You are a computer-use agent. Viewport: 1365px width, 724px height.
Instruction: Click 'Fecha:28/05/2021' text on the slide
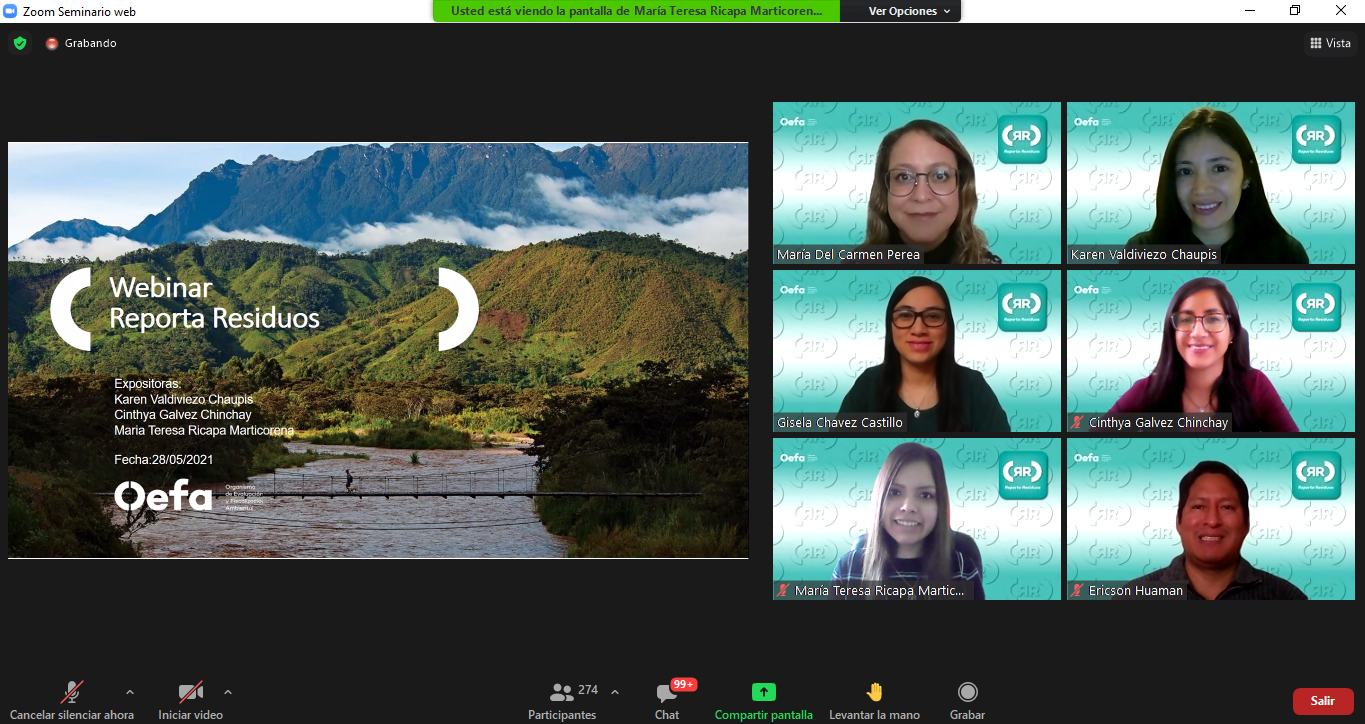tap(164, 460)
